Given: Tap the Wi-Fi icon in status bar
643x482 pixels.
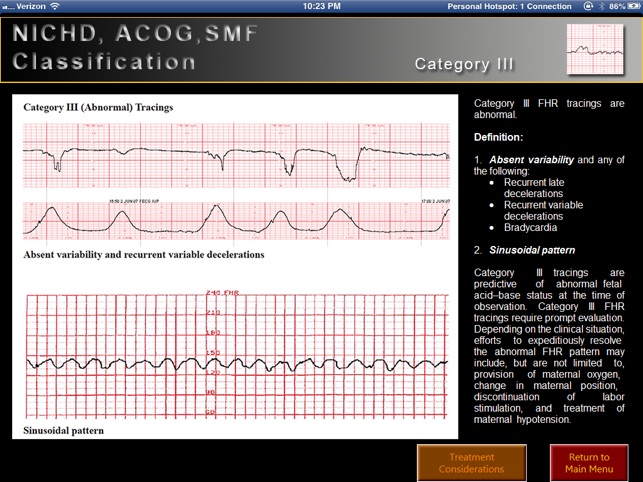Looking at the screenshot, I should click(55, 6).
